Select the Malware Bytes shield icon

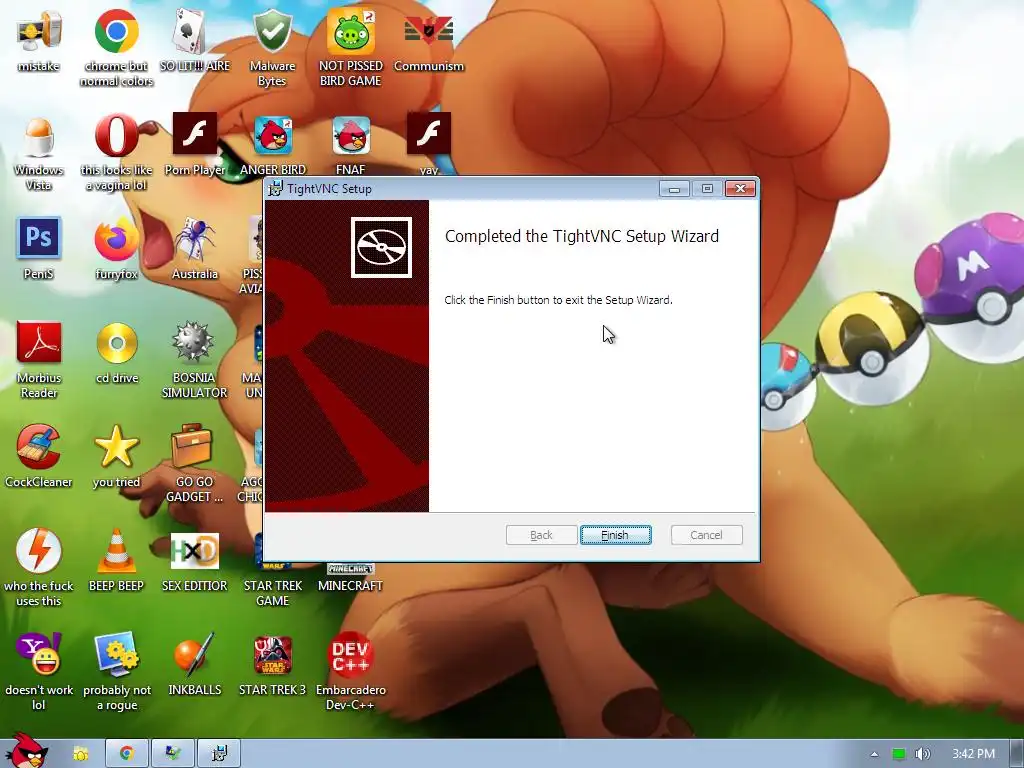pos(272,47)
